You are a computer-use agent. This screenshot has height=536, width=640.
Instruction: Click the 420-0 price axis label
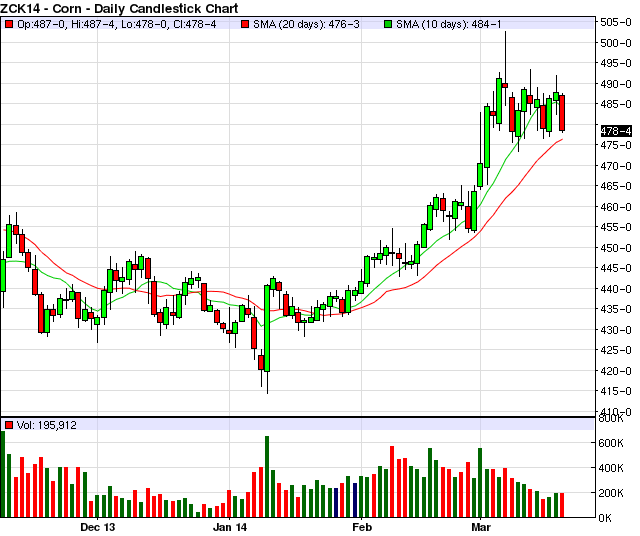[616, 371]
